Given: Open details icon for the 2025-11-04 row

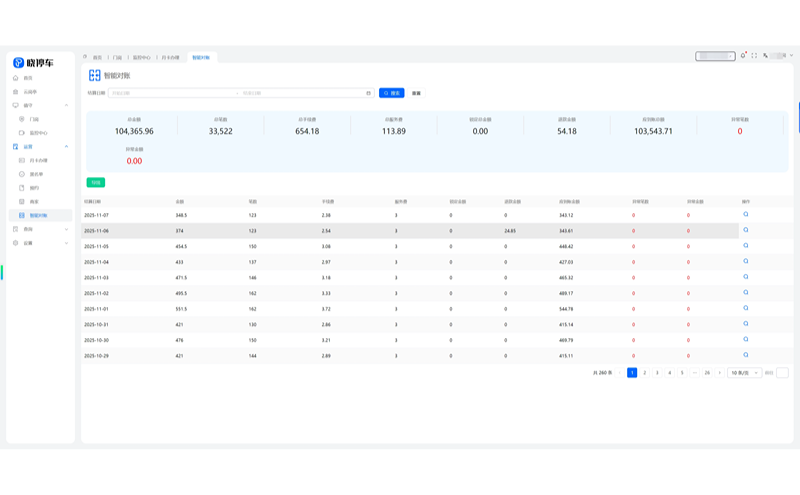Looking at the screenshot, I should tap(745, 261).
